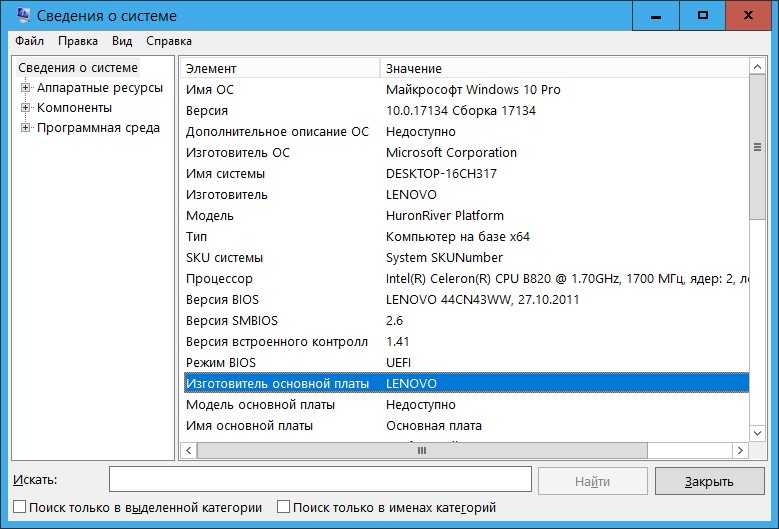The image size is (779, 529).
Task: Click the Microsoft Corporation value
Action: click(x=451, y=152)
